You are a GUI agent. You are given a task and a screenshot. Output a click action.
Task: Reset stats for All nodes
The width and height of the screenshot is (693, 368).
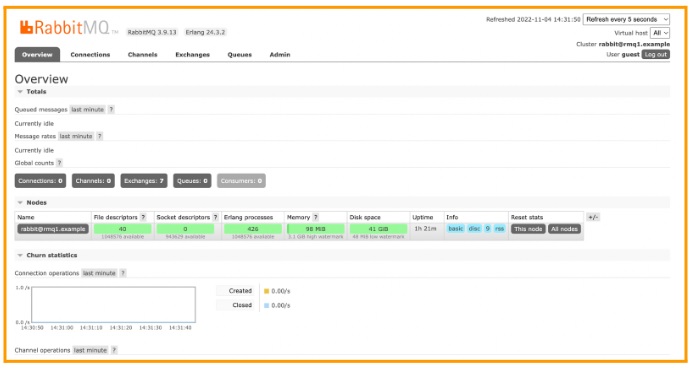(x=564, y=229)
